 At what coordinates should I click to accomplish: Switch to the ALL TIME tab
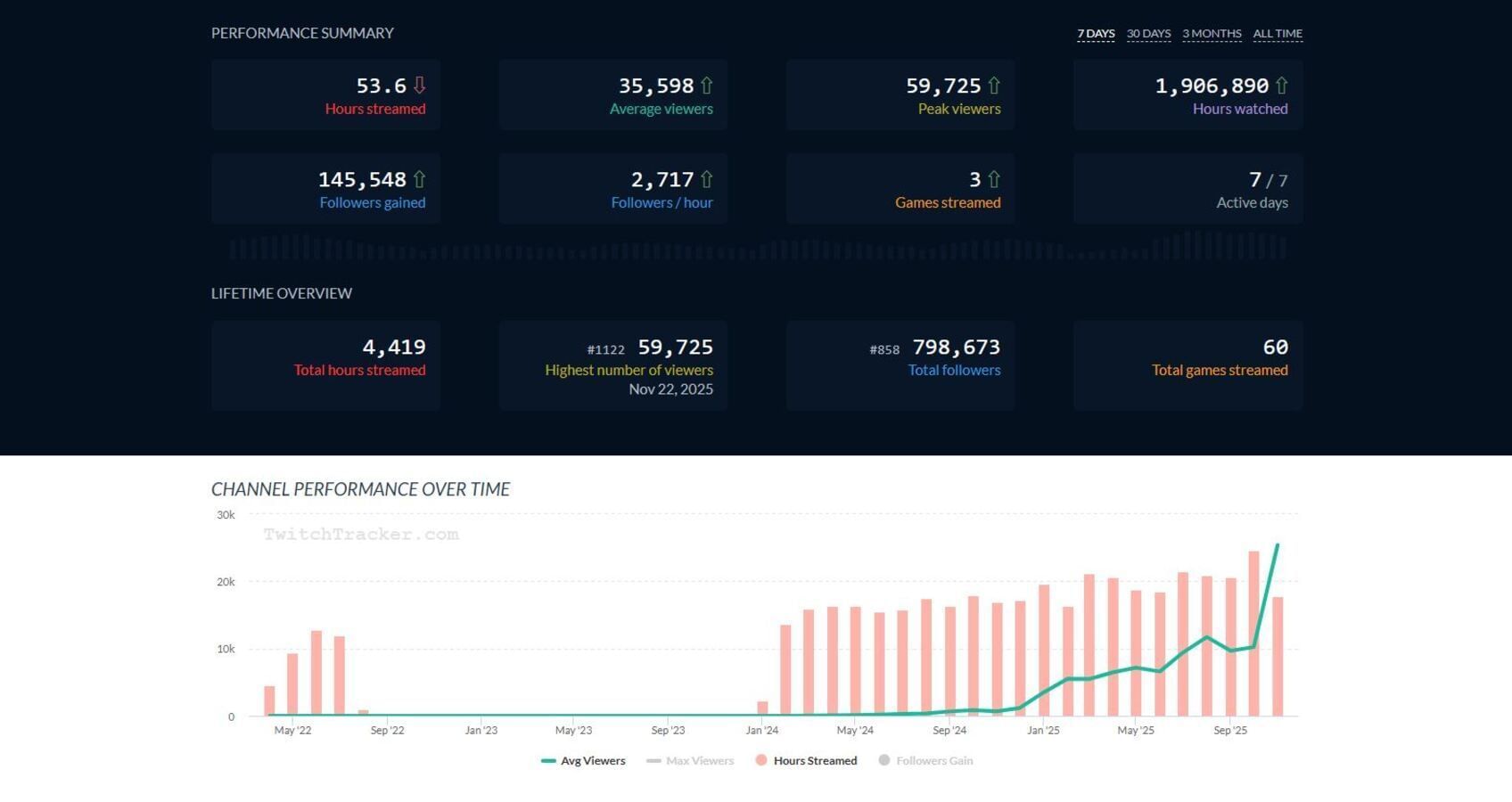tap(1278, 33)
